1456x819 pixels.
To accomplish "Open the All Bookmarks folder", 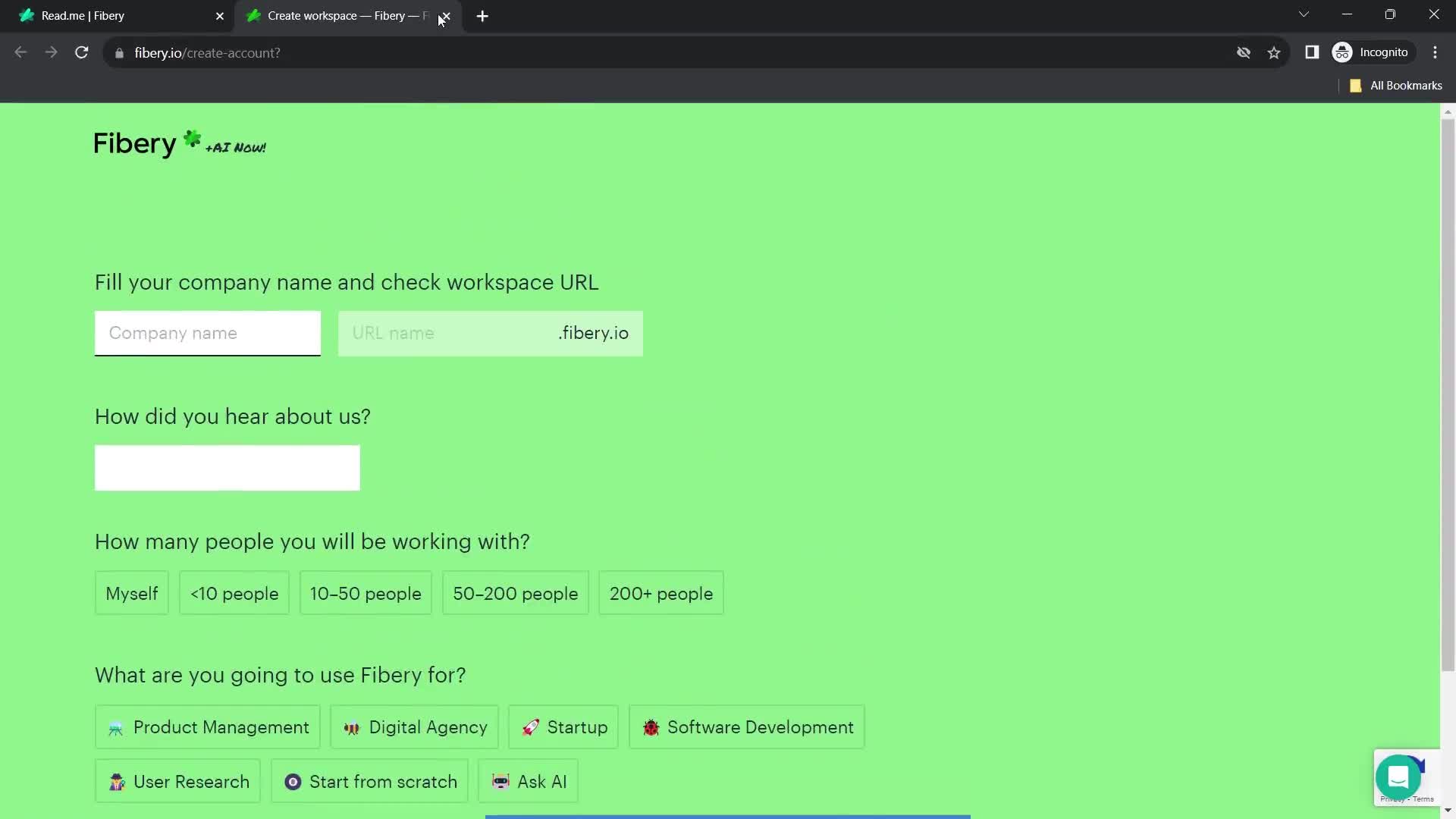I will [x=1396, y=86].
